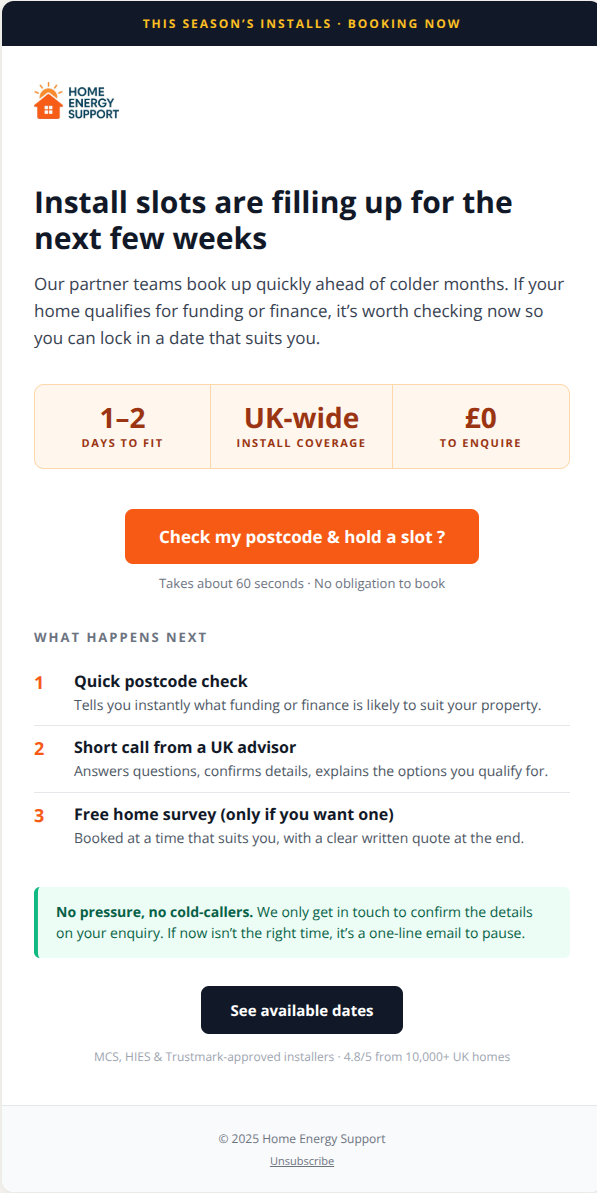Screen dimensions: 597x1193
Task: Click step number 2 orange numeral
Action: pos(40,749)
